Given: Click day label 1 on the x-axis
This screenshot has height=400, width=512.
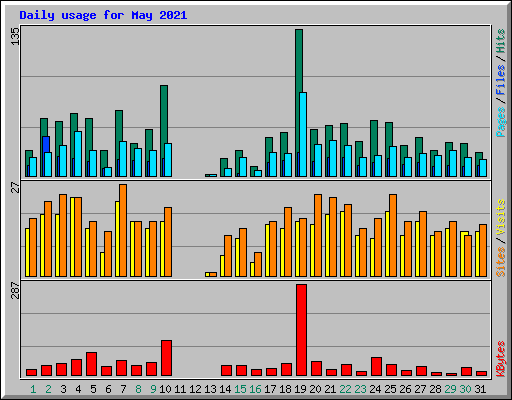Looking at the screenshot, I should click(33, 389).
